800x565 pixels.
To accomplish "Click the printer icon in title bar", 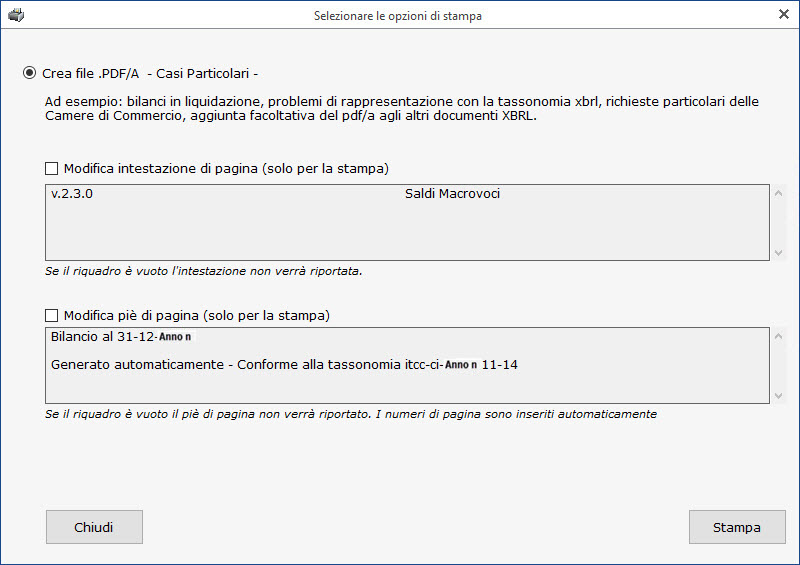I will coord(16,15).
